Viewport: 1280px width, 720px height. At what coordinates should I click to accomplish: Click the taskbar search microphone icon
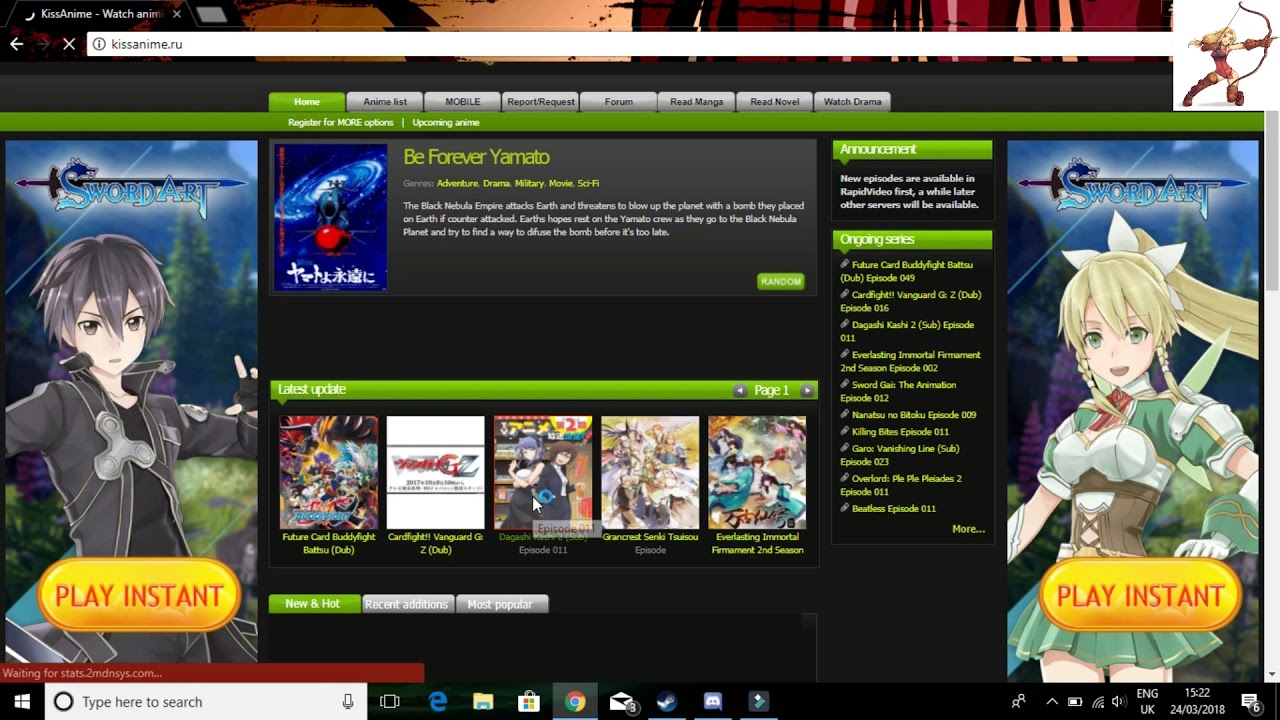coord(348,702)
